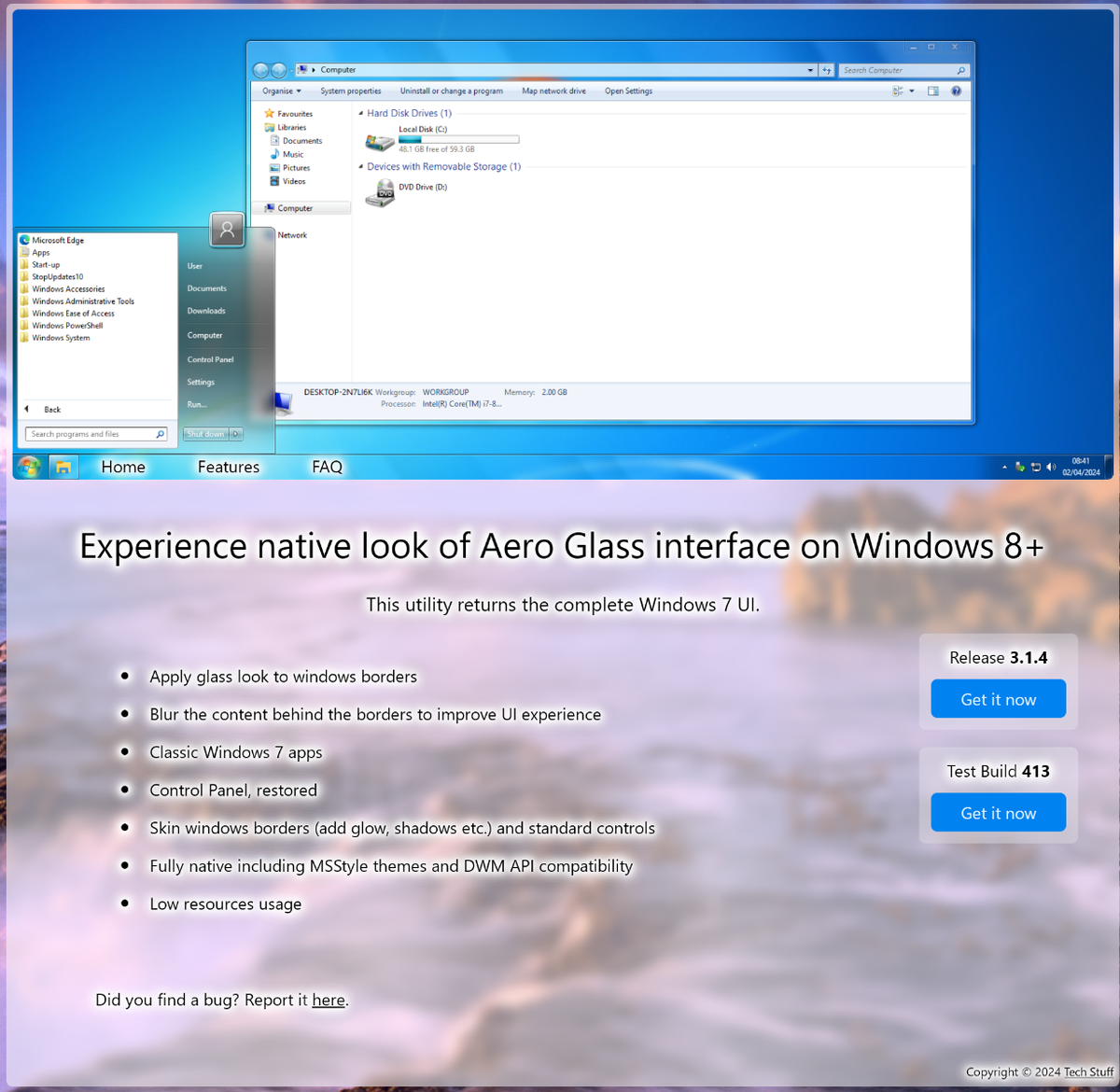Open the Apps folder in Start menu
The height and width of the screenshot is (1092, 1120).
(35, 252)
